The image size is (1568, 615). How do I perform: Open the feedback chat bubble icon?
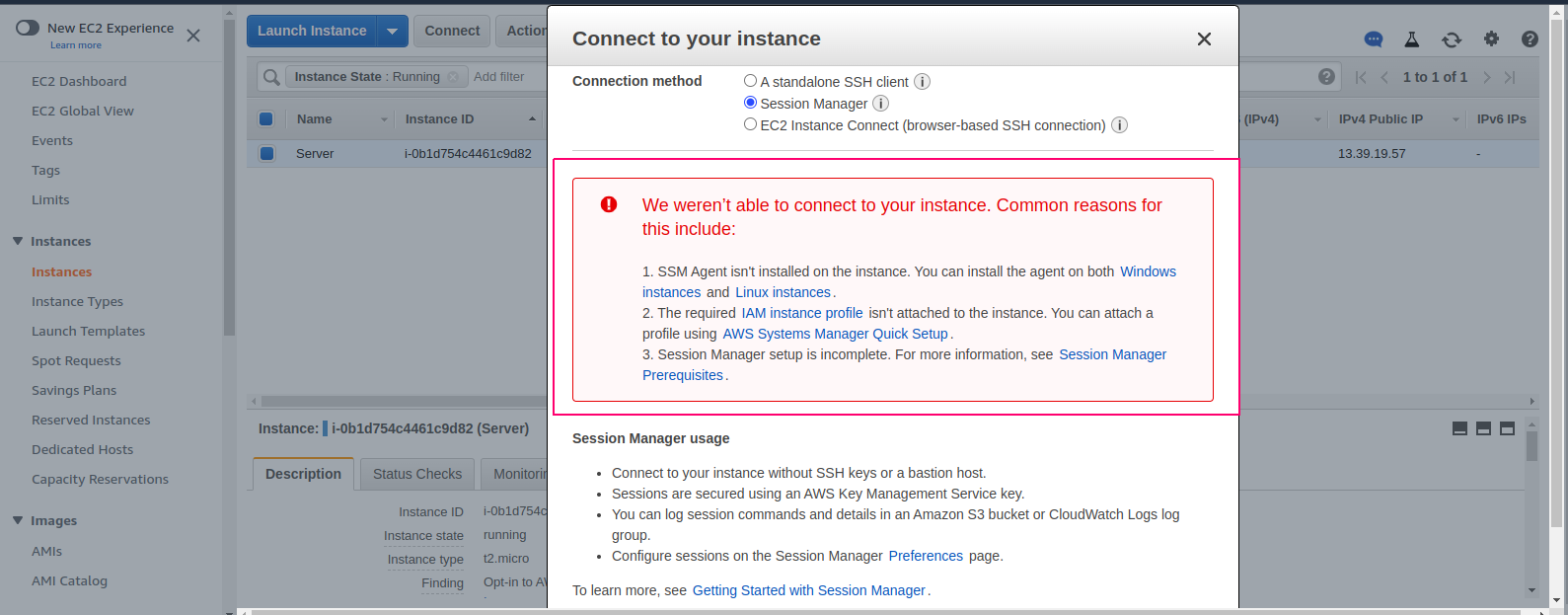[x=1374, y=39]
